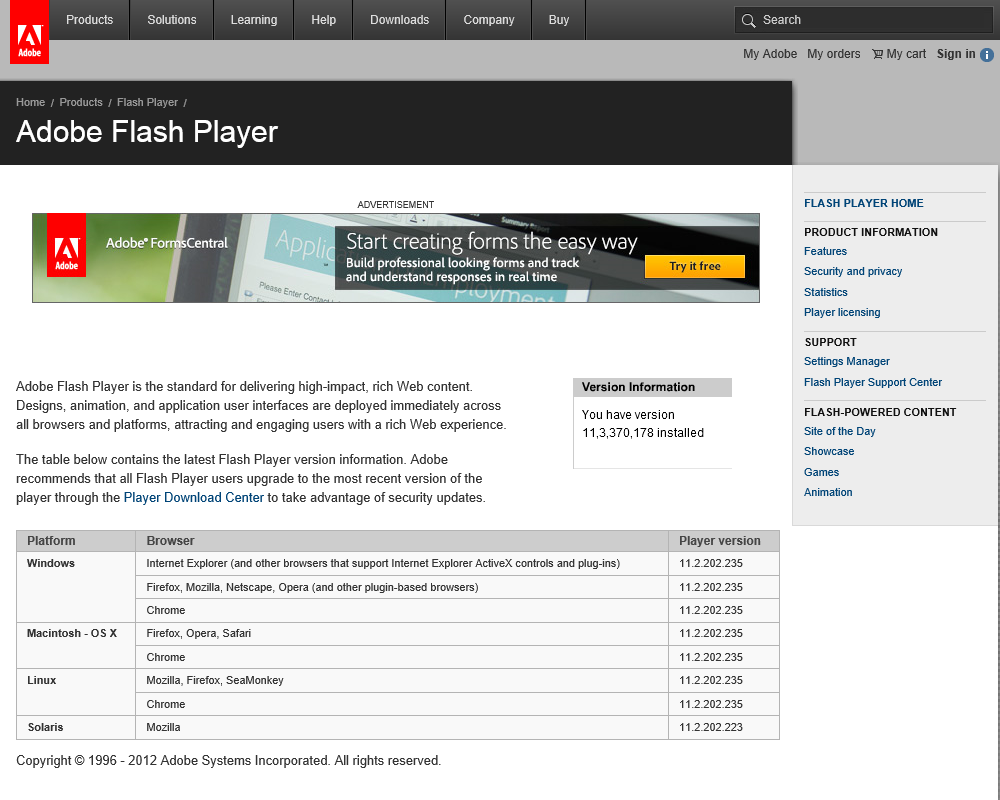Screen dimensions: 1000x800
Task: Click the blue info icon beside Sign in
Action: pyautogui.click(x=987, y=55)
